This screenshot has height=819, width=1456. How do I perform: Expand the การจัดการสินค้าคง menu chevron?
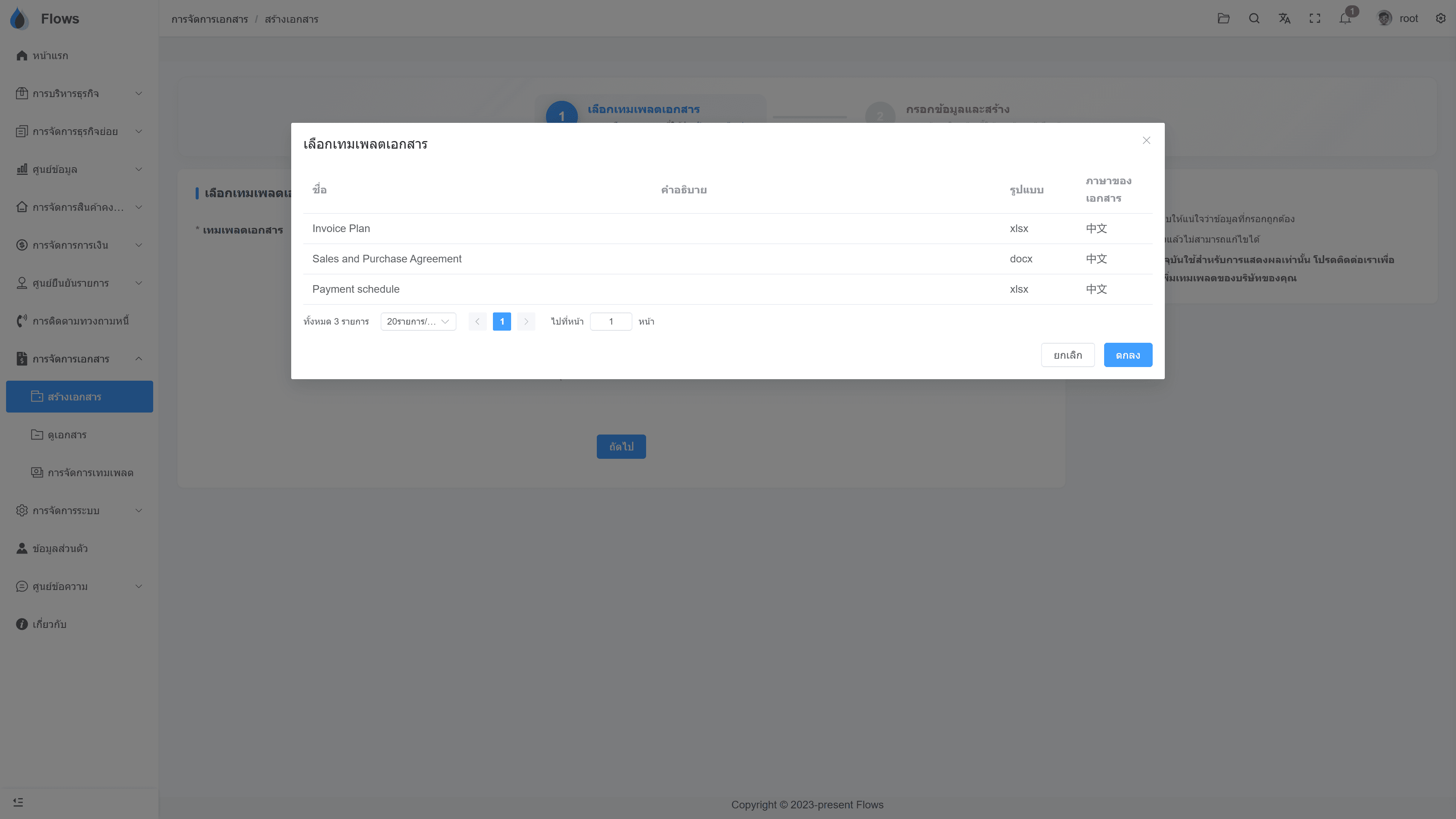(138, 207)
